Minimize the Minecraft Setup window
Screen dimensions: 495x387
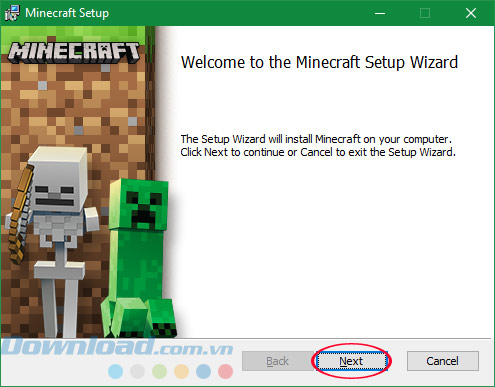(380, 13)
